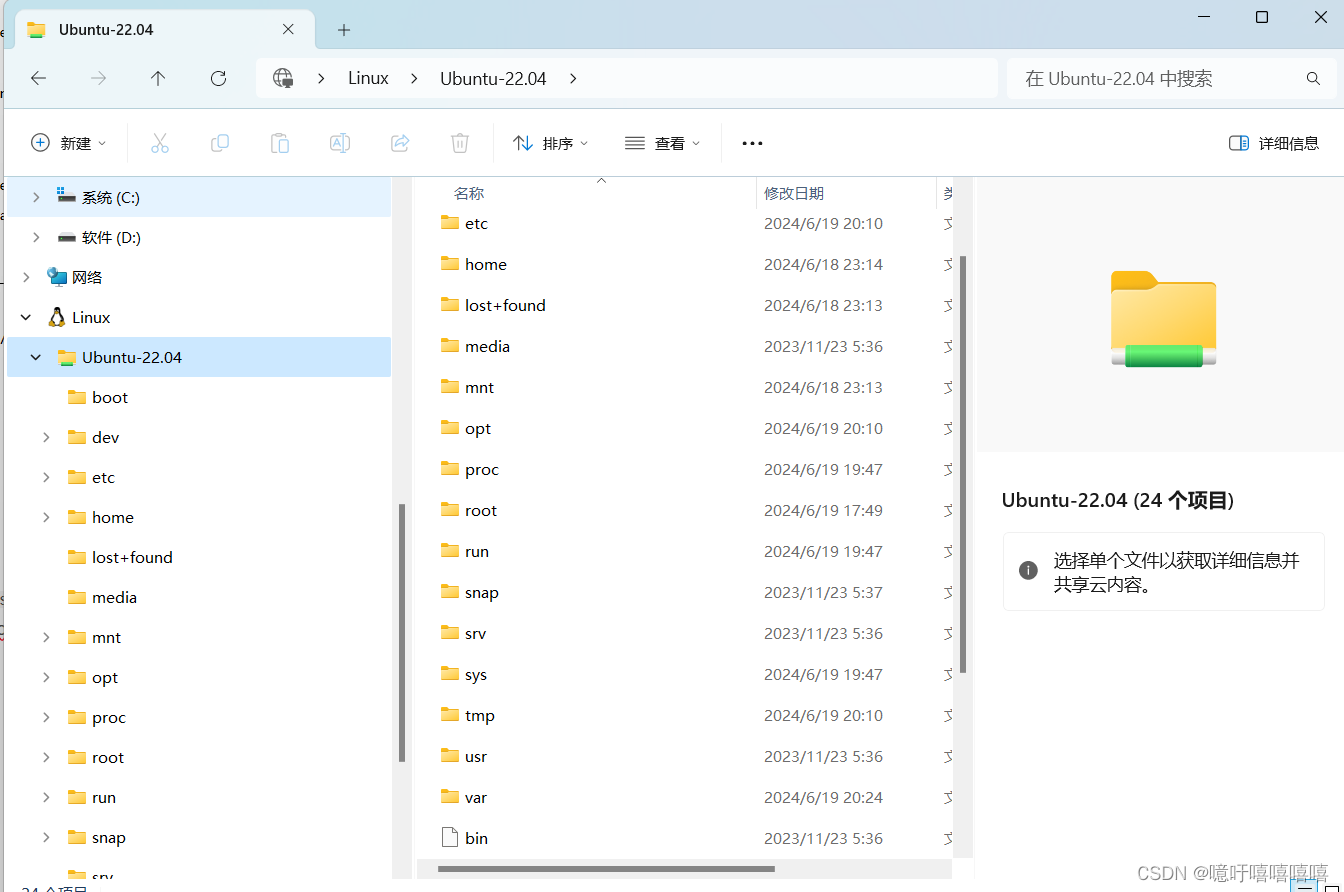
Task: Click the file list vertical scrollbar
Action: pos(963,464)
